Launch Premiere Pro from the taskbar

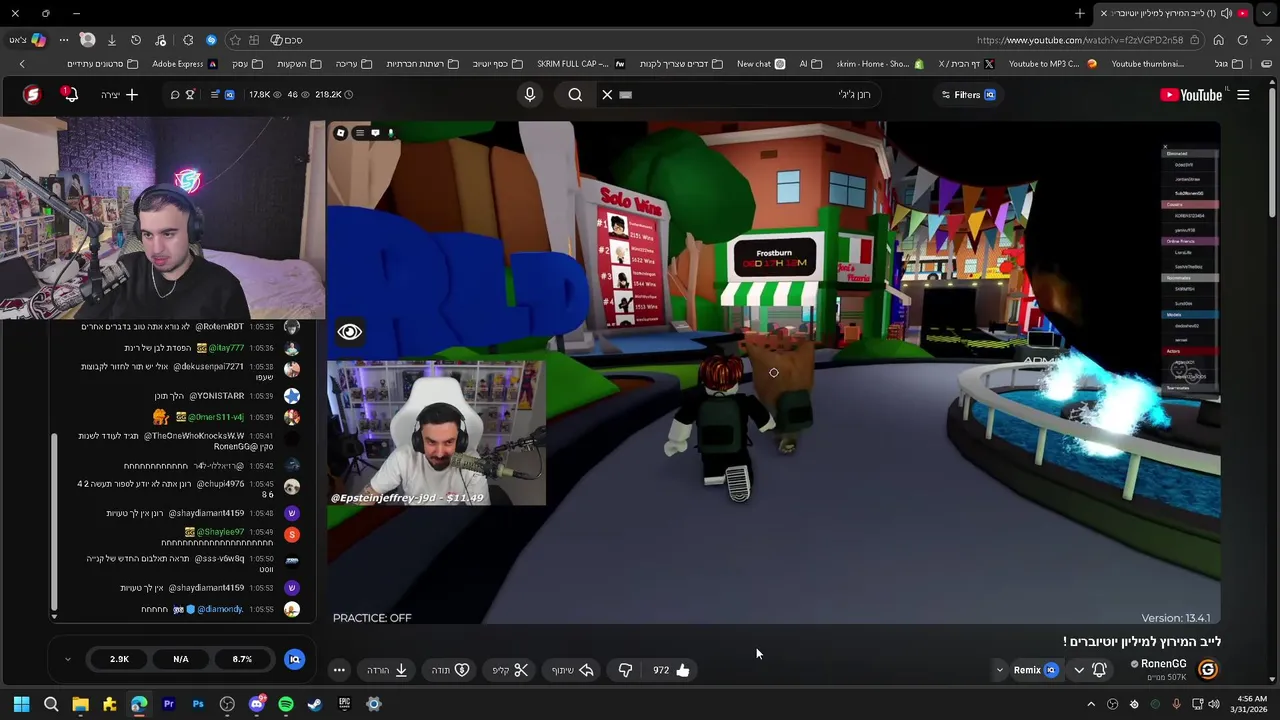click(x=168, y=704)
